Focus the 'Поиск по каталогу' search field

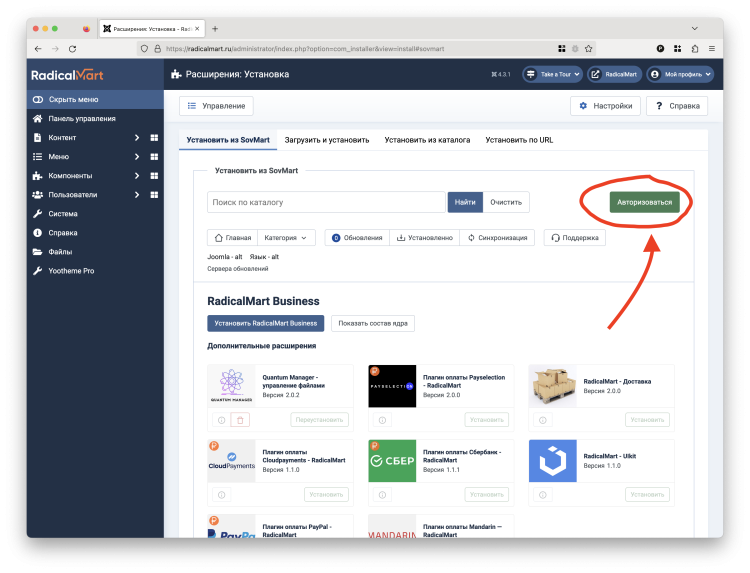[x=326, y=202]
